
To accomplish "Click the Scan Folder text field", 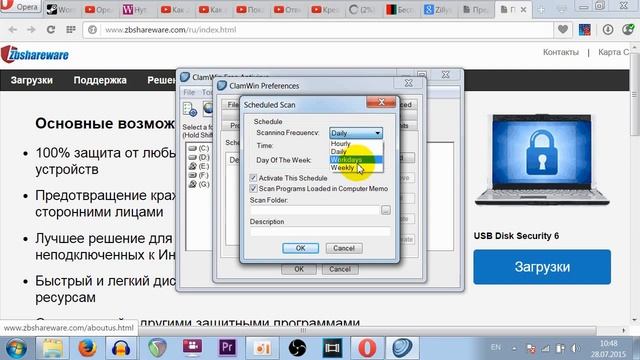I will point(315,210).
